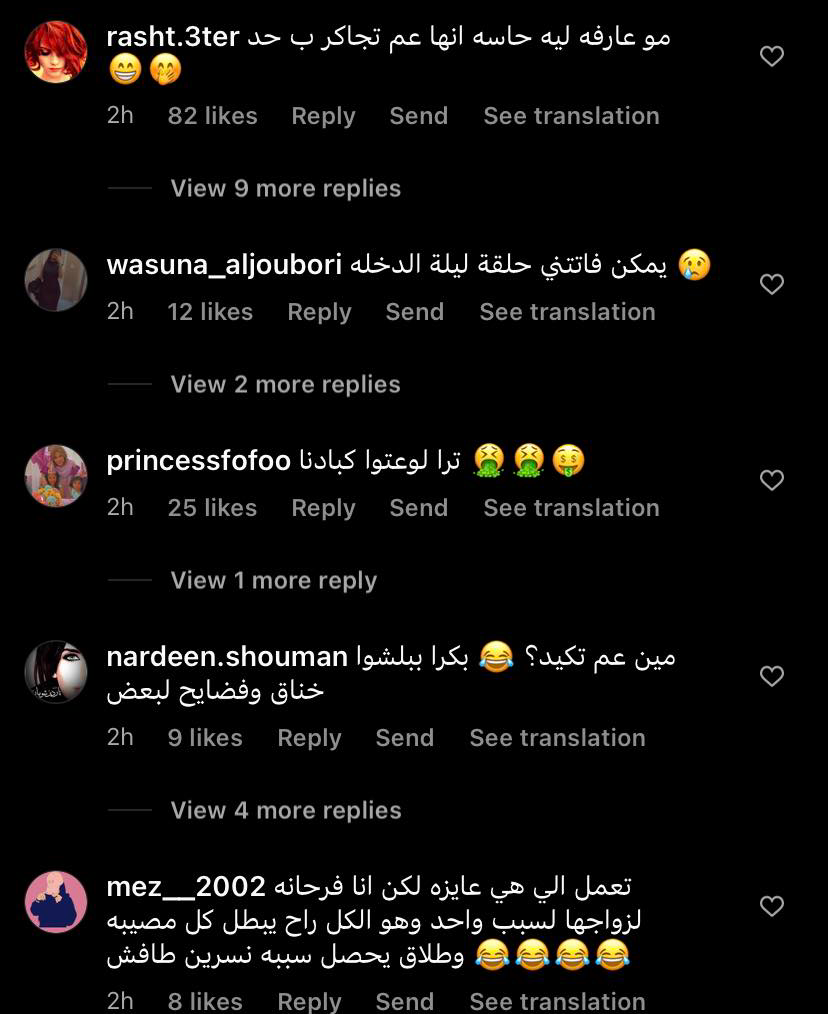This screenshot has height=1014, width=828.
Task: Send princessfofoo's comment
Action: tap(419, 508)
